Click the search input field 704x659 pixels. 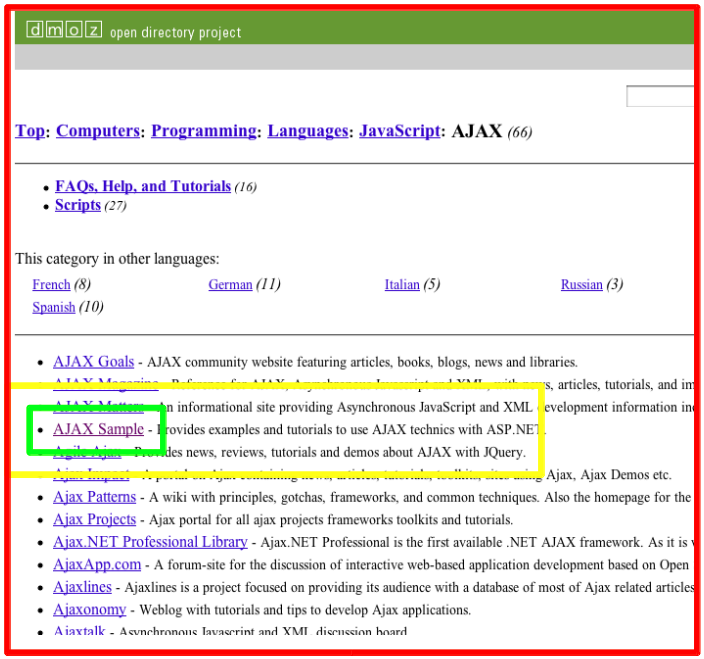tap(660, 97)
